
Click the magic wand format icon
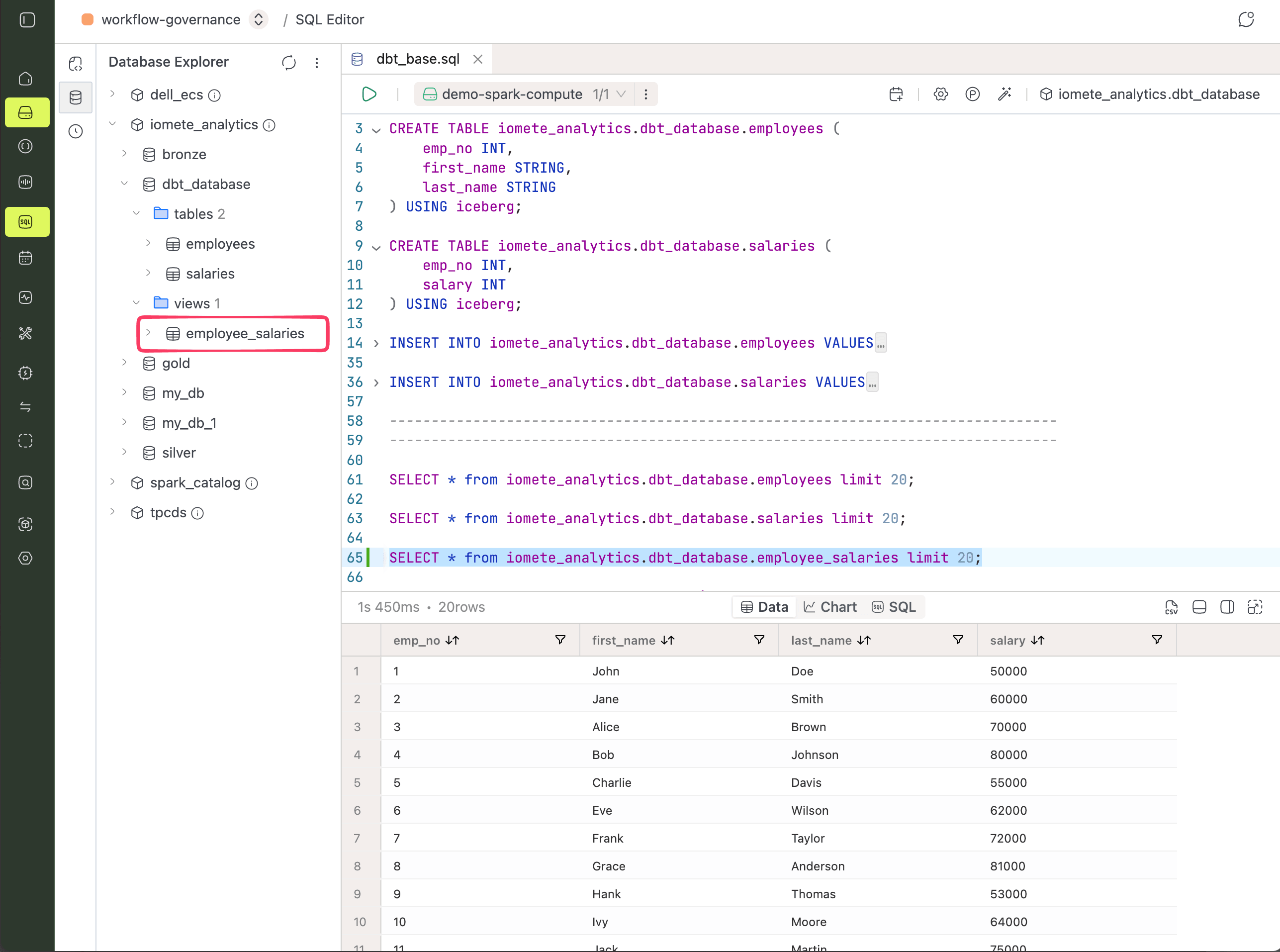point(1004,94)
